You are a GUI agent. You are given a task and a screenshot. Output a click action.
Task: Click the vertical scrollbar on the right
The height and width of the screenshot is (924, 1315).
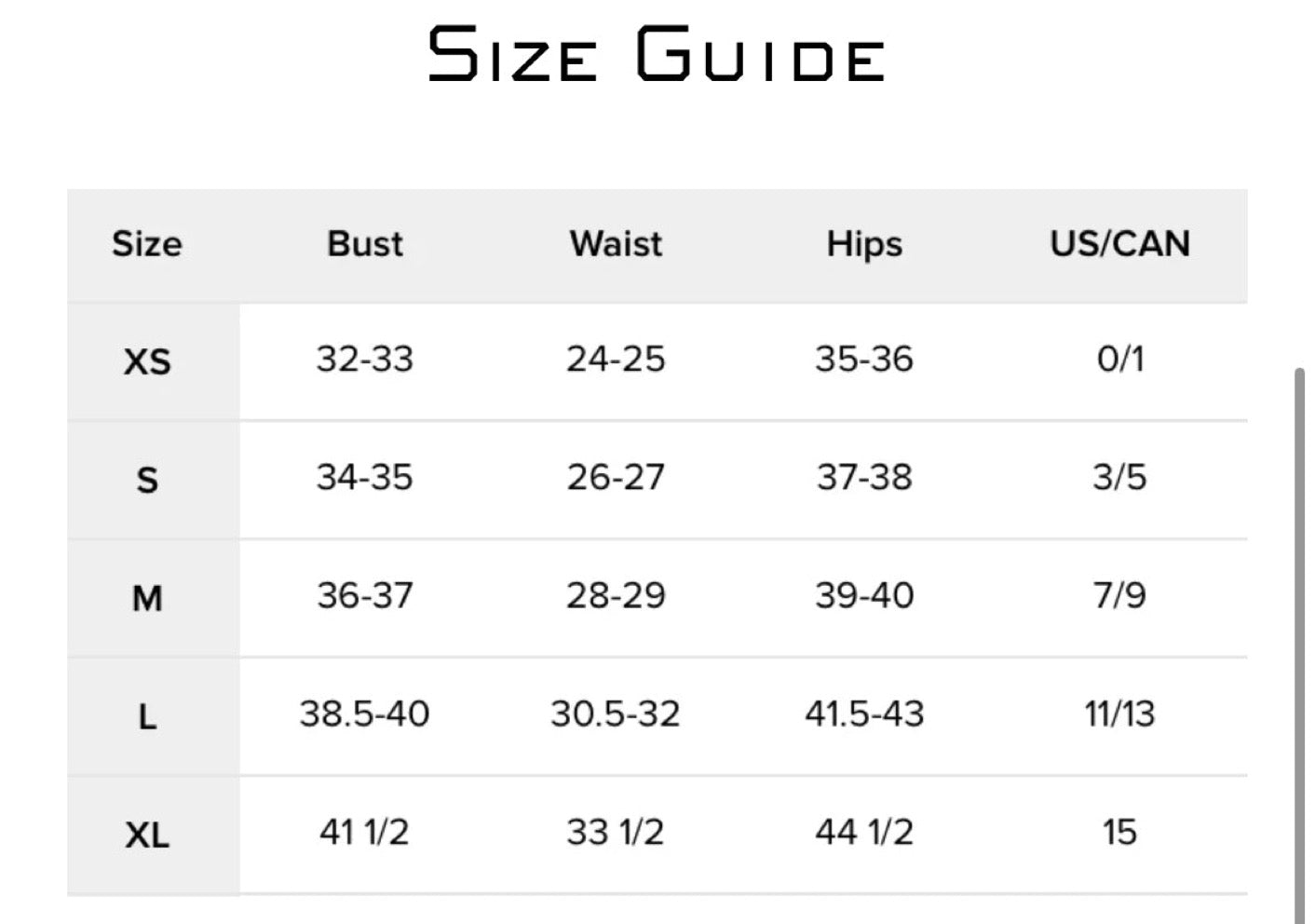tap(1300, 643)
